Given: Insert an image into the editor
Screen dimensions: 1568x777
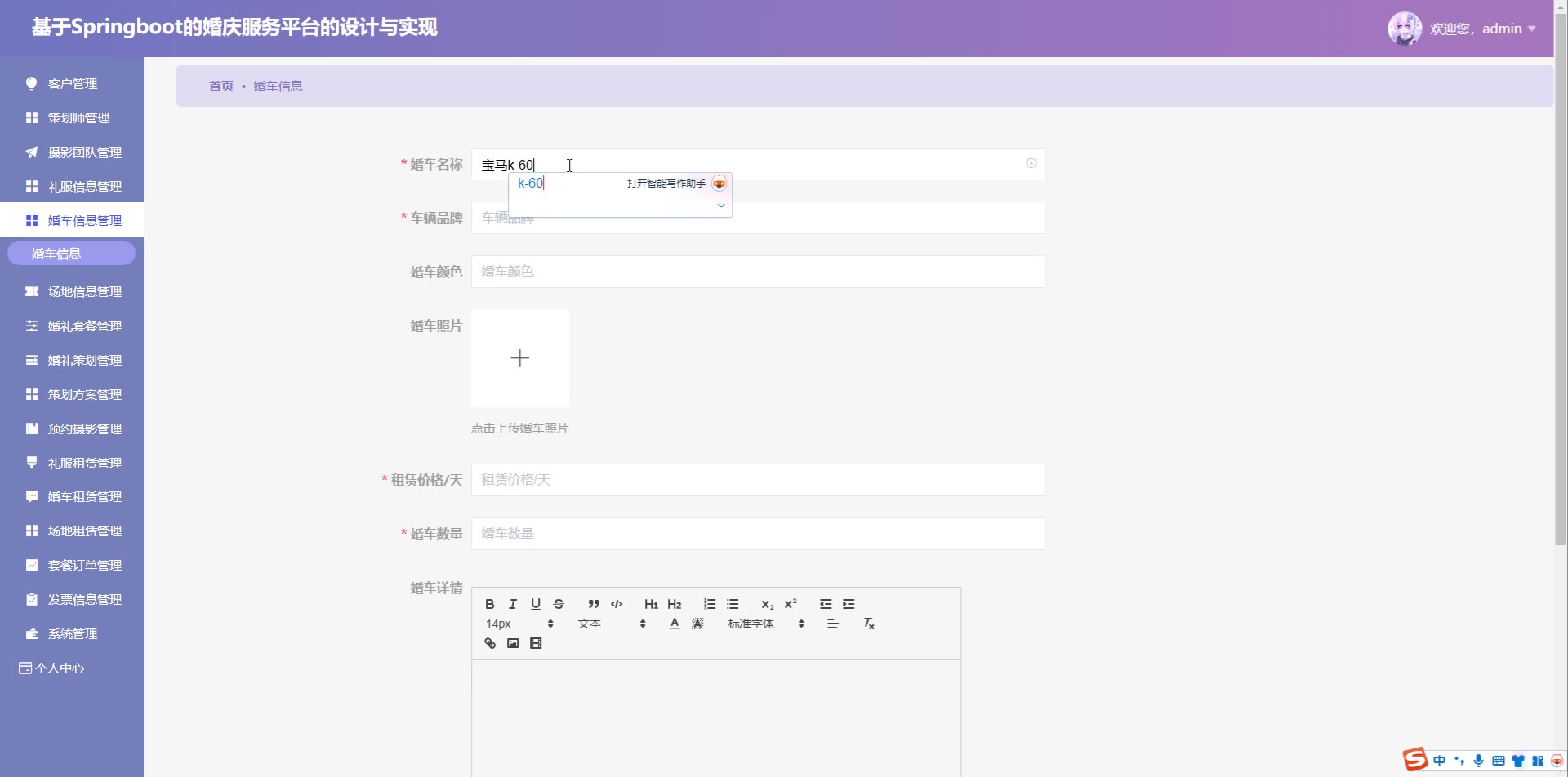Looking at the screenshot, I should pyautogui.click(x=513, y=643).
